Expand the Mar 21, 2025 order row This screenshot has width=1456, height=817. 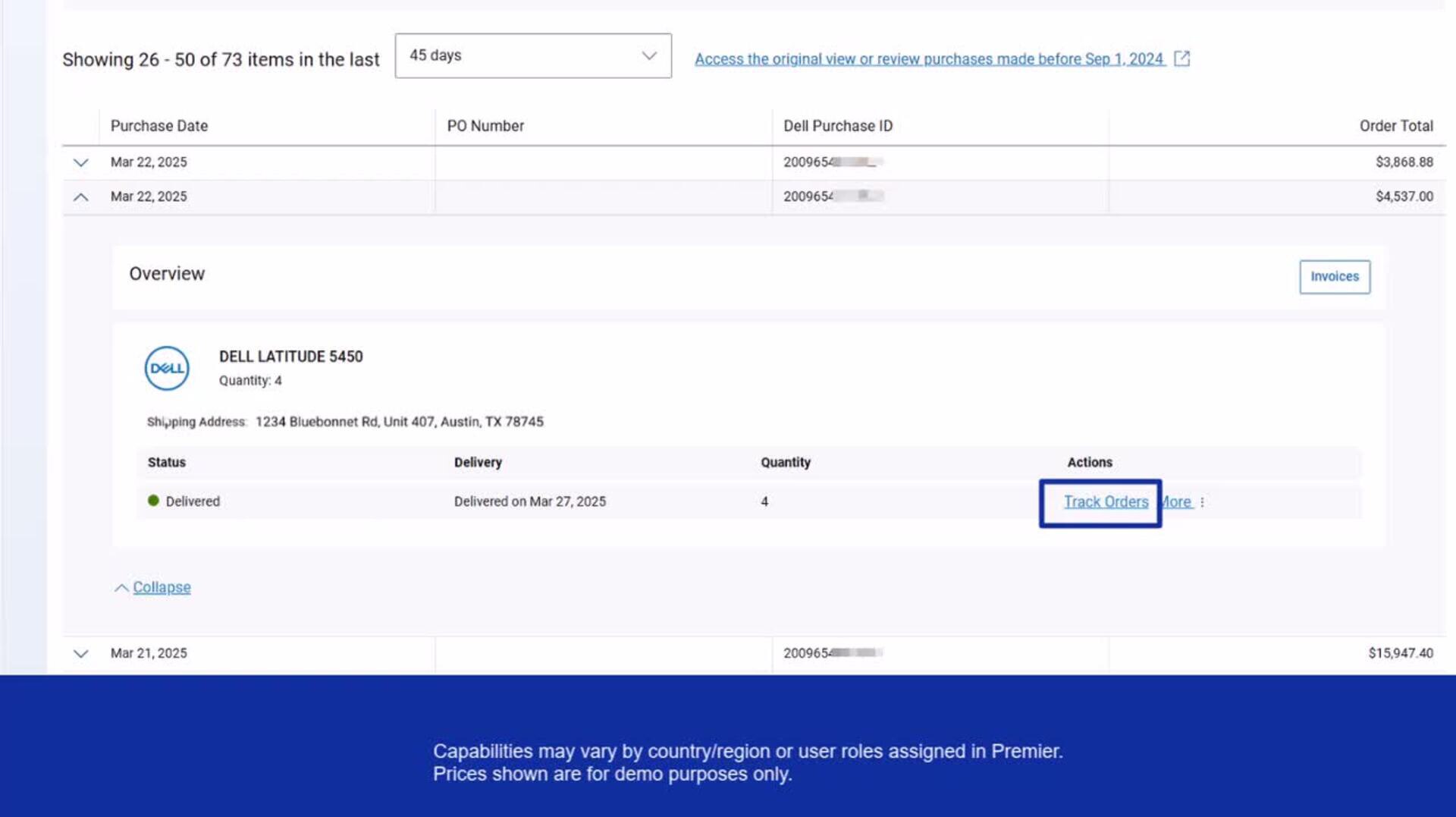click(81, 653)
